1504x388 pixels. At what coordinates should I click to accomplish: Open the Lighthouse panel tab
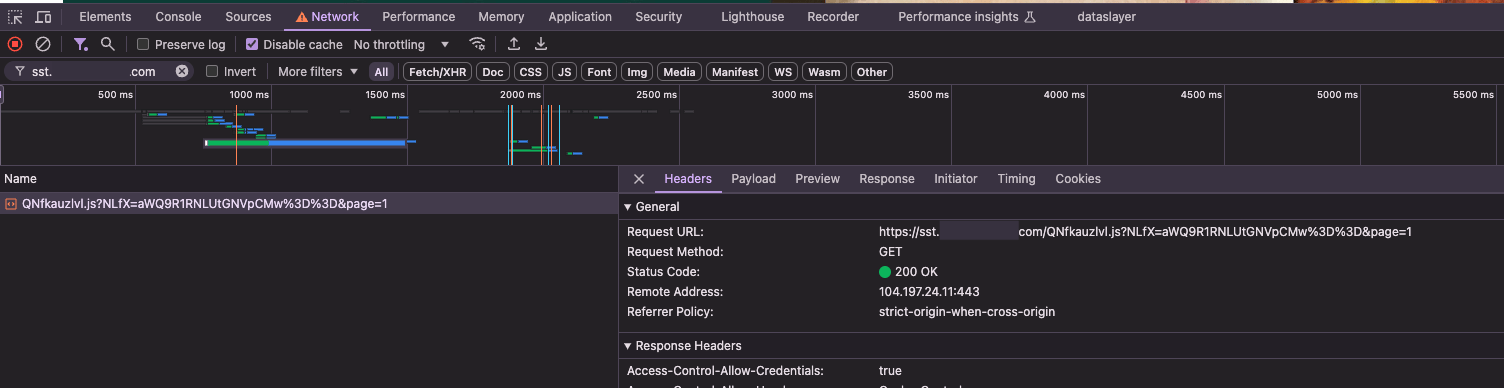pos(753,17)
